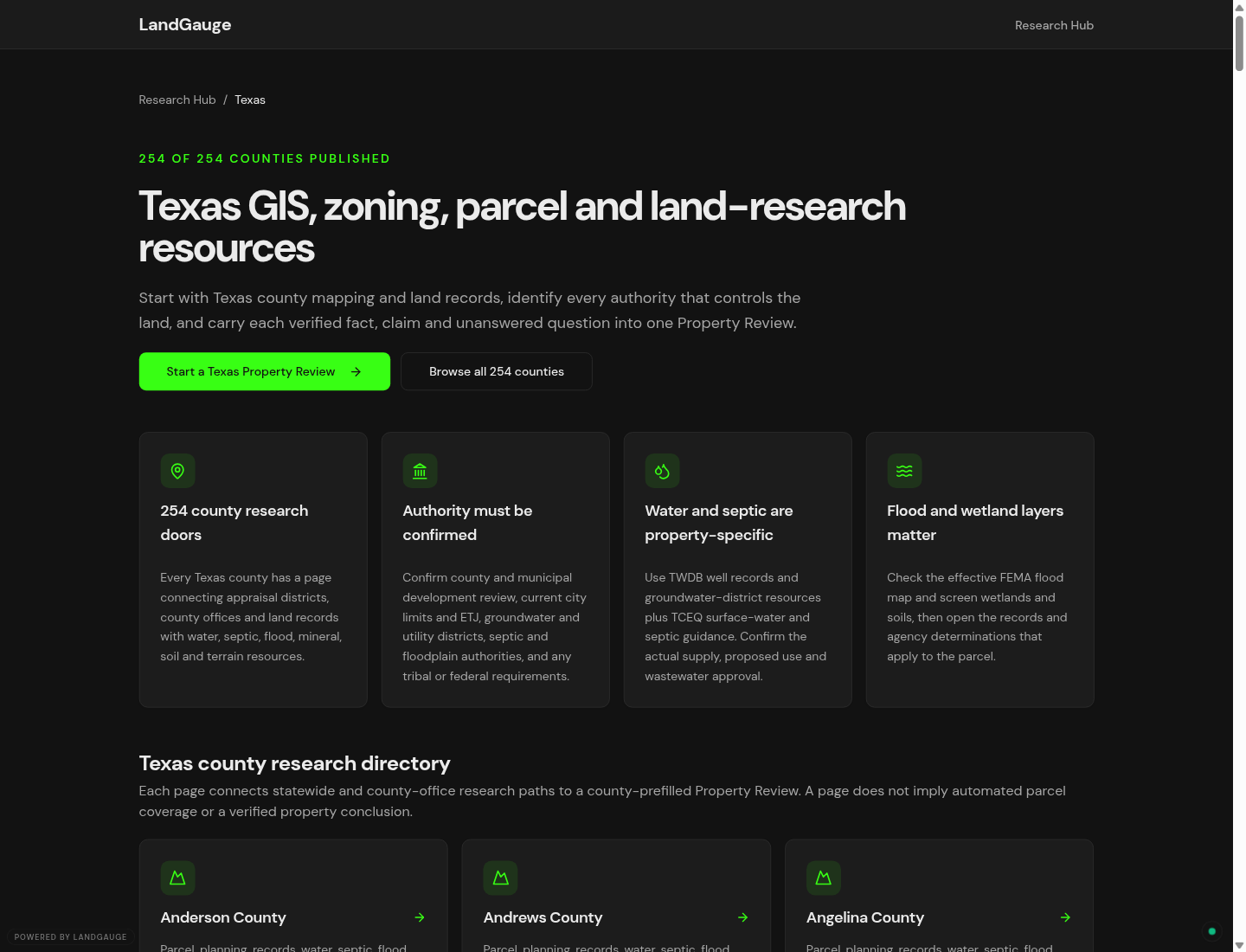Viewport: 1246px width, 952px height.
Task: Select 'Authority must be confirmed' heading
Action: coord(467,523)
